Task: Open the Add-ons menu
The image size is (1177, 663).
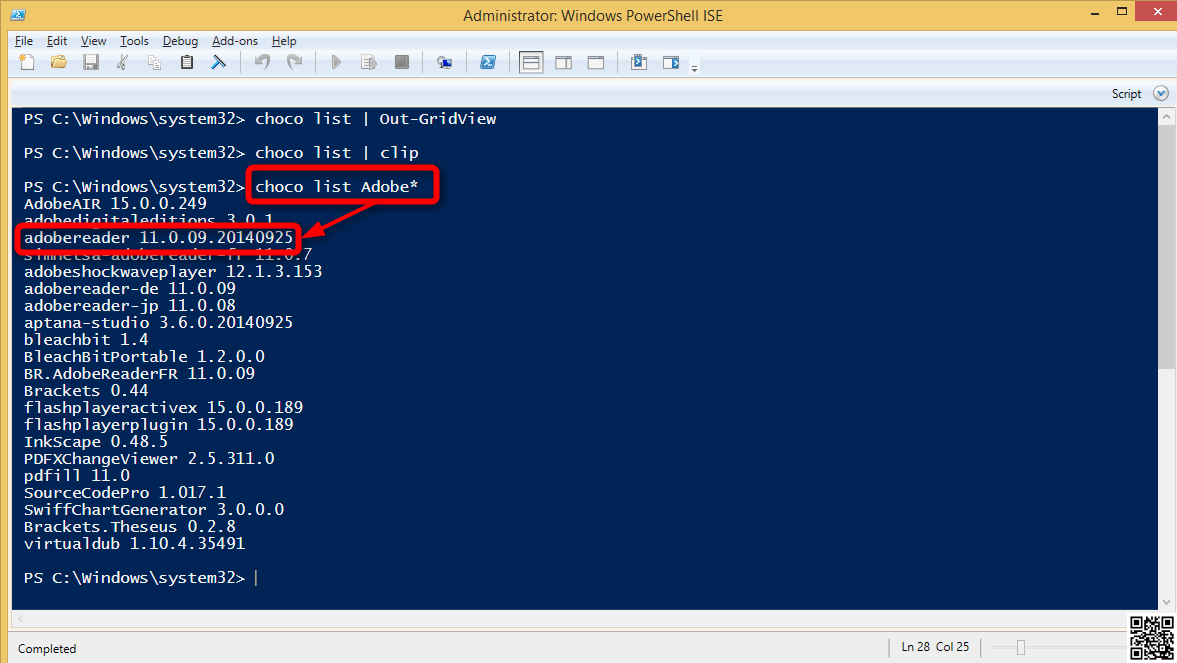Action: pyautogui.click(x=235, y=41)
